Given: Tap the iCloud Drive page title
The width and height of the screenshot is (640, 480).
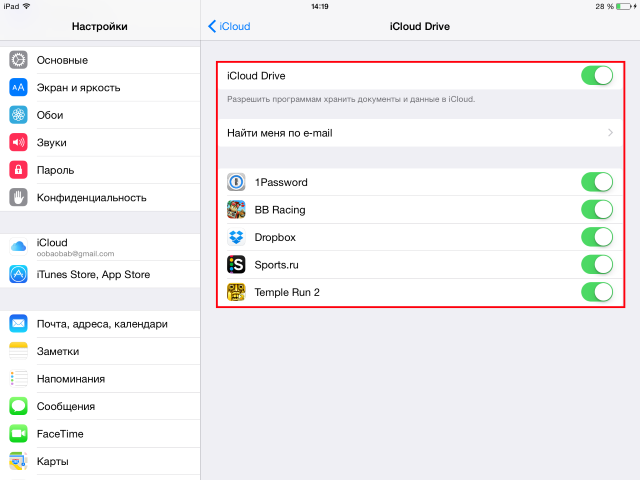Looking at the screenshot, I should [x=420, y=27].
